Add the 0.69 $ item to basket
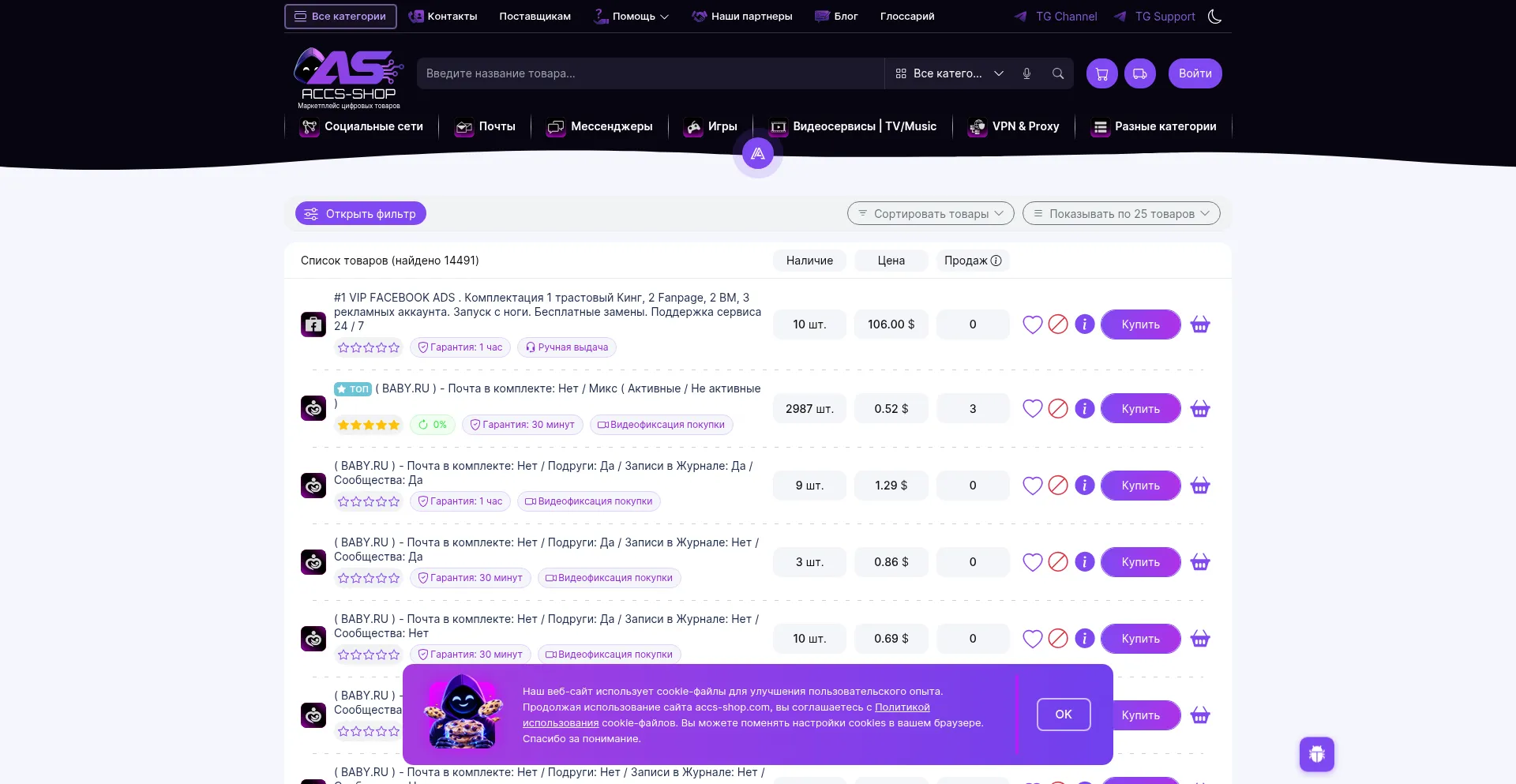Screen dimensions: 1516x784 tap(1200, 639)
